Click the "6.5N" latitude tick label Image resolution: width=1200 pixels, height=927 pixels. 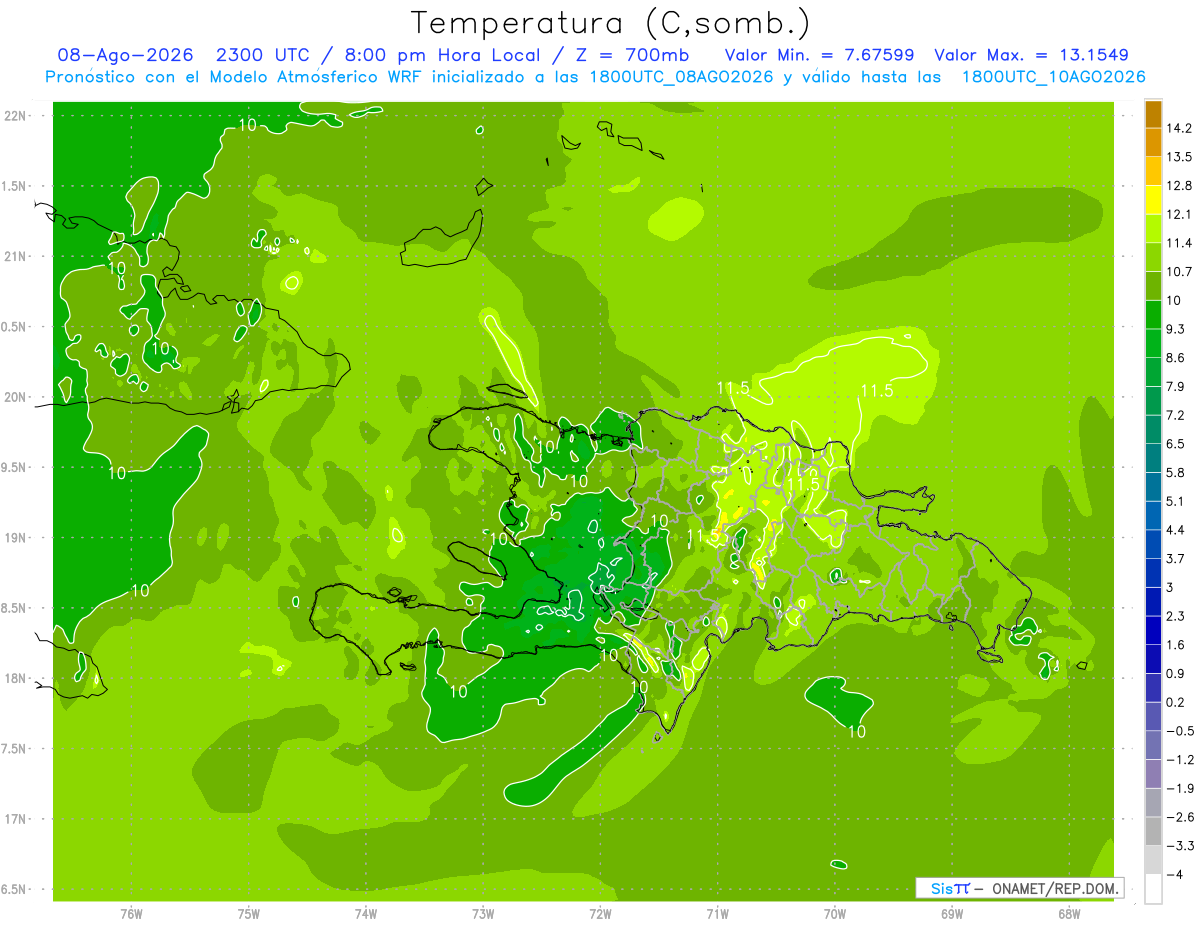[x=14, y=890]
